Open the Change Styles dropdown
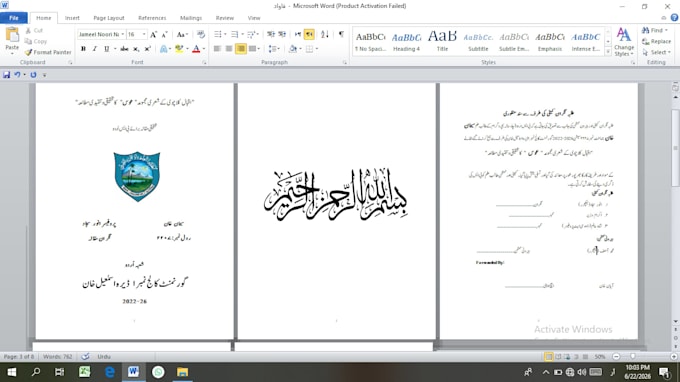The image size is (680, 382). click(624, 42)
